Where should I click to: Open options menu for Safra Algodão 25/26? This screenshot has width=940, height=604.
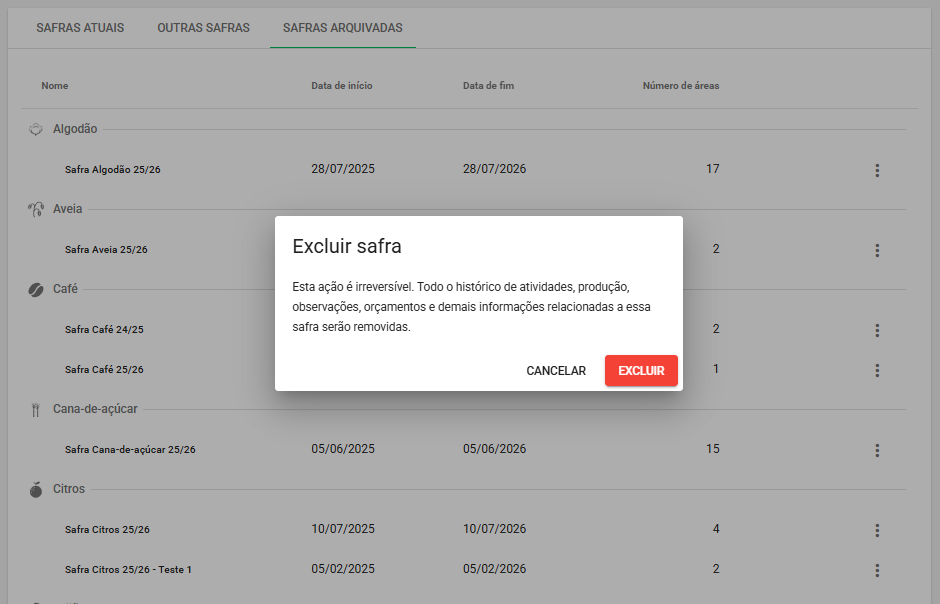pos(877,170)
